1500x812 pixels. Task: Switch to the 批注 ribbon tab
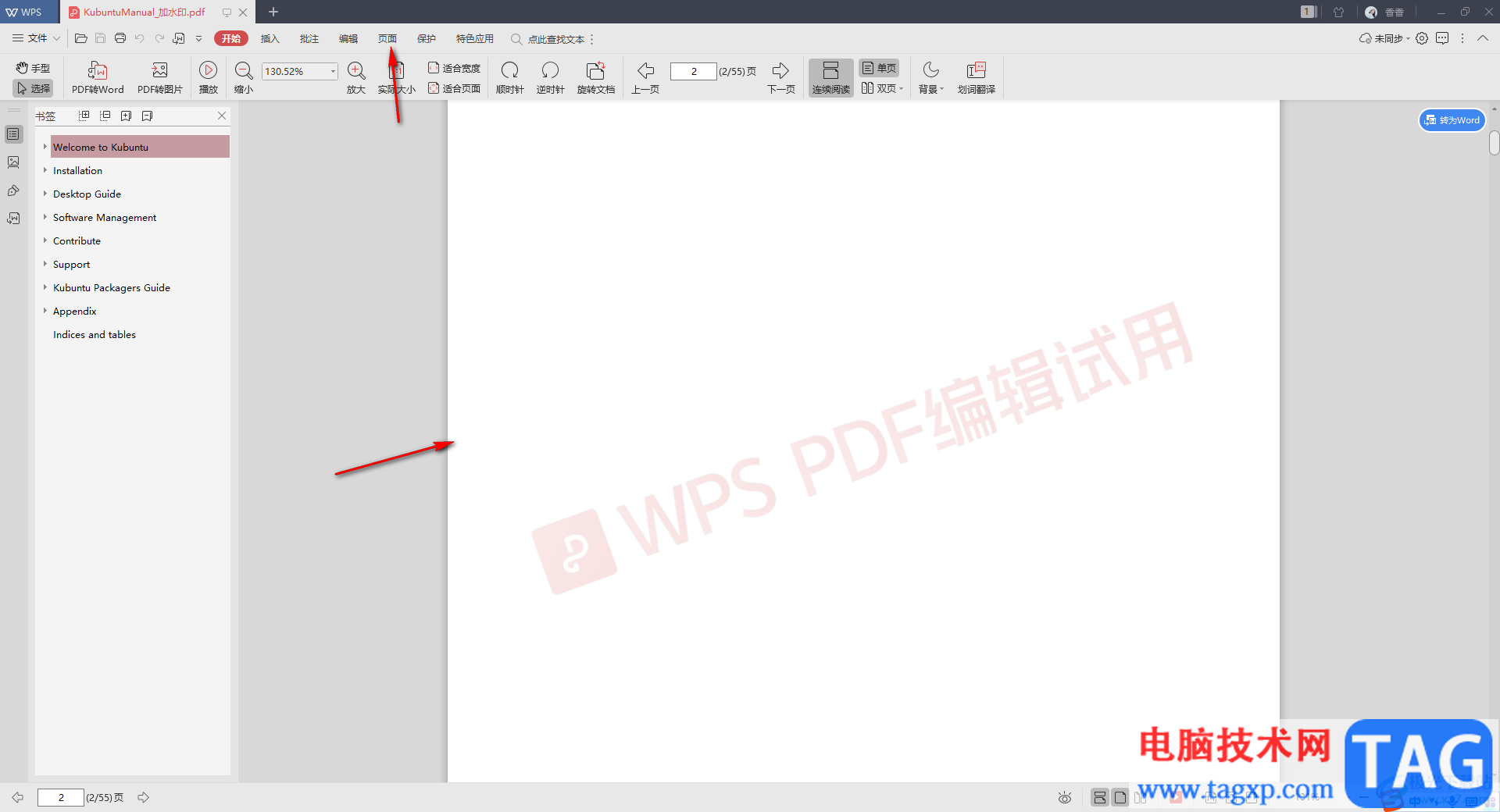(x=309, y=38)
